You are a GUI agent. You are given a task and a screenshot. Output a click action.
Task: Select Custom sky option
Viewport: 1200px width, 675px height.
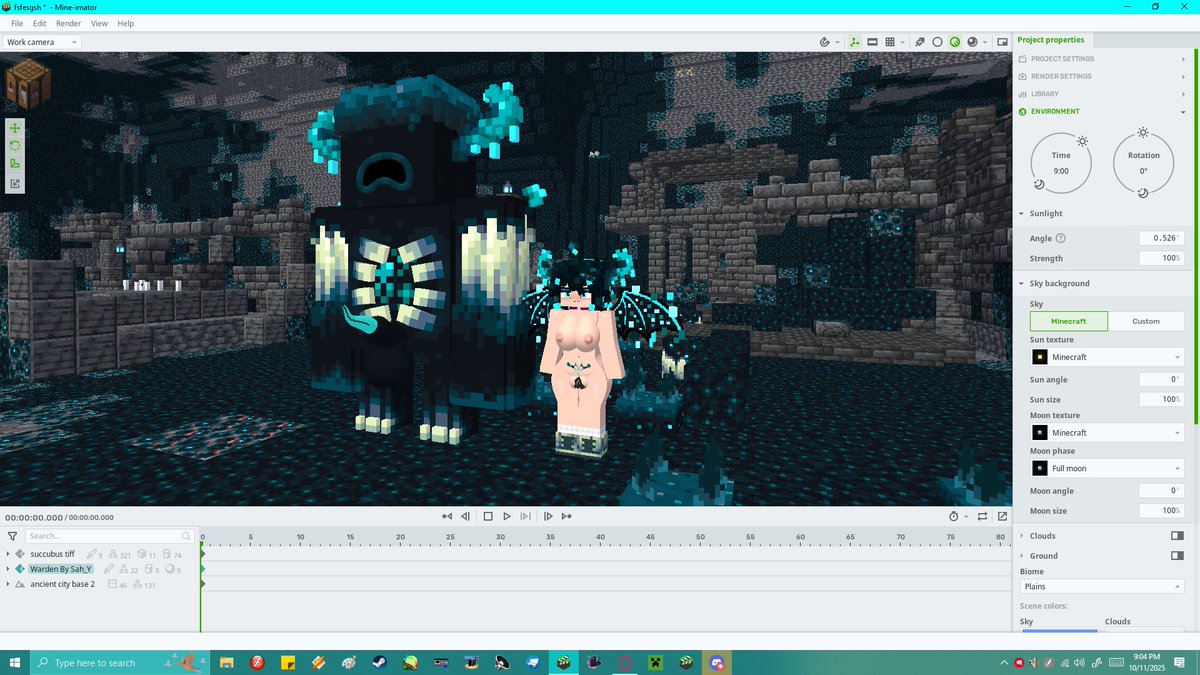(1146, 321)
